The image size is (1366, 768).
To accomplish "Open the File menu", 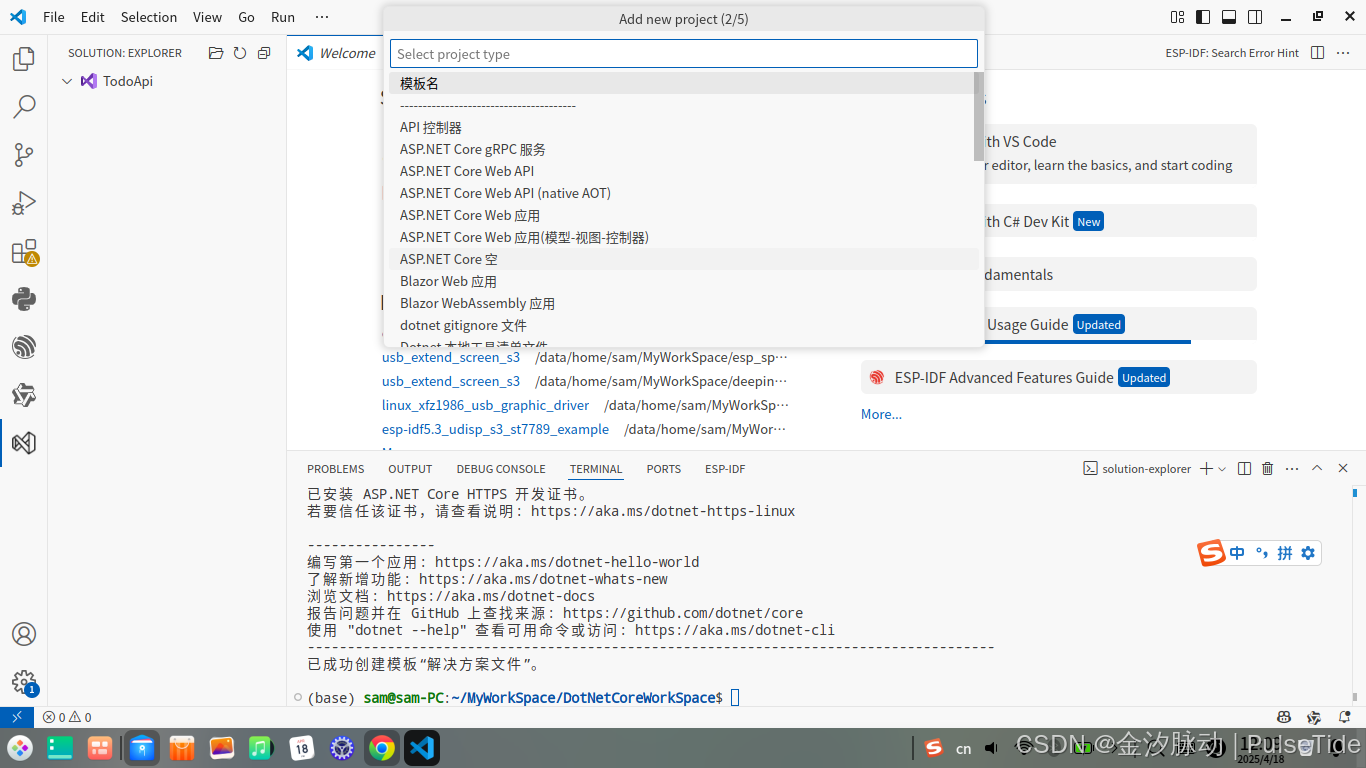I will click(x=54, y=17).
